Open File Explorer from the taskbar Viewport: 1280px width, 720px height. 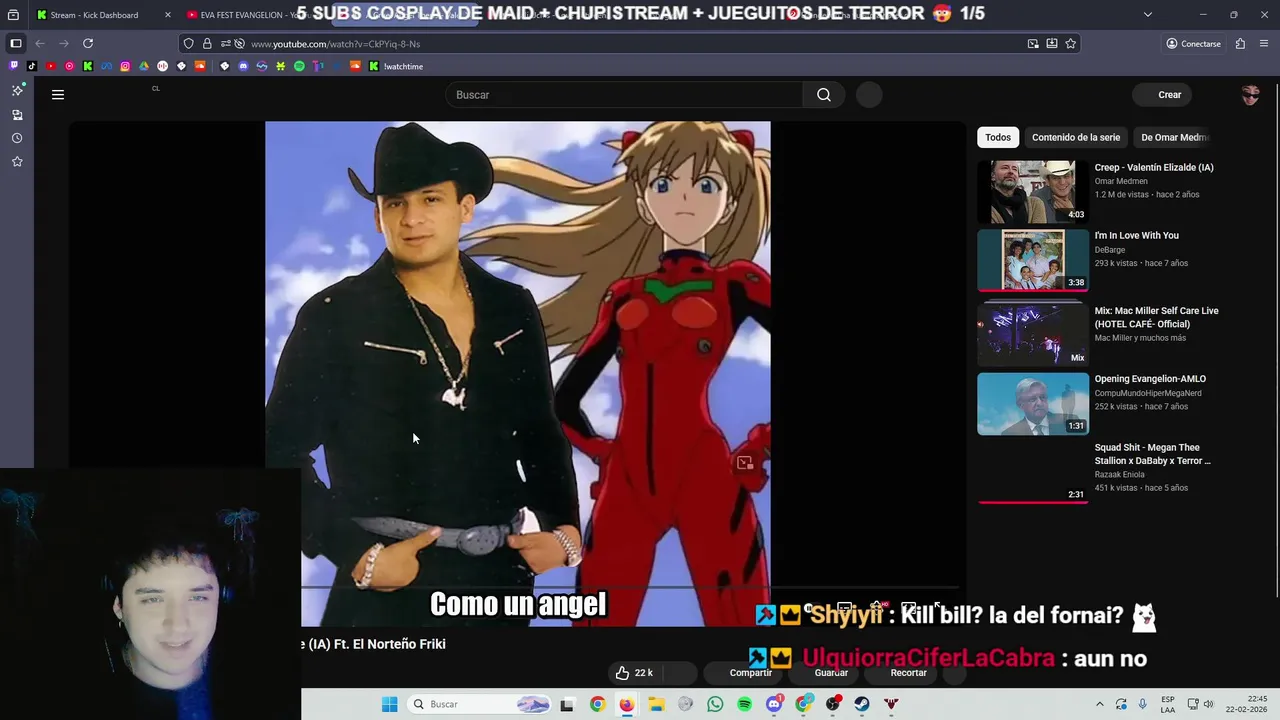[656, 704]
